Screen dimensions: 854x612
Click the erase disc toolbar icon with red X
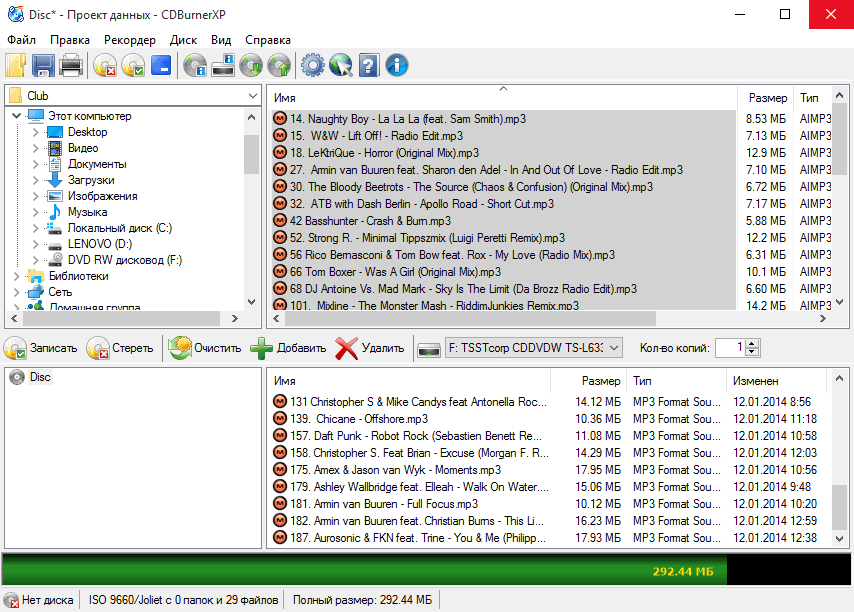pos(105,65)
